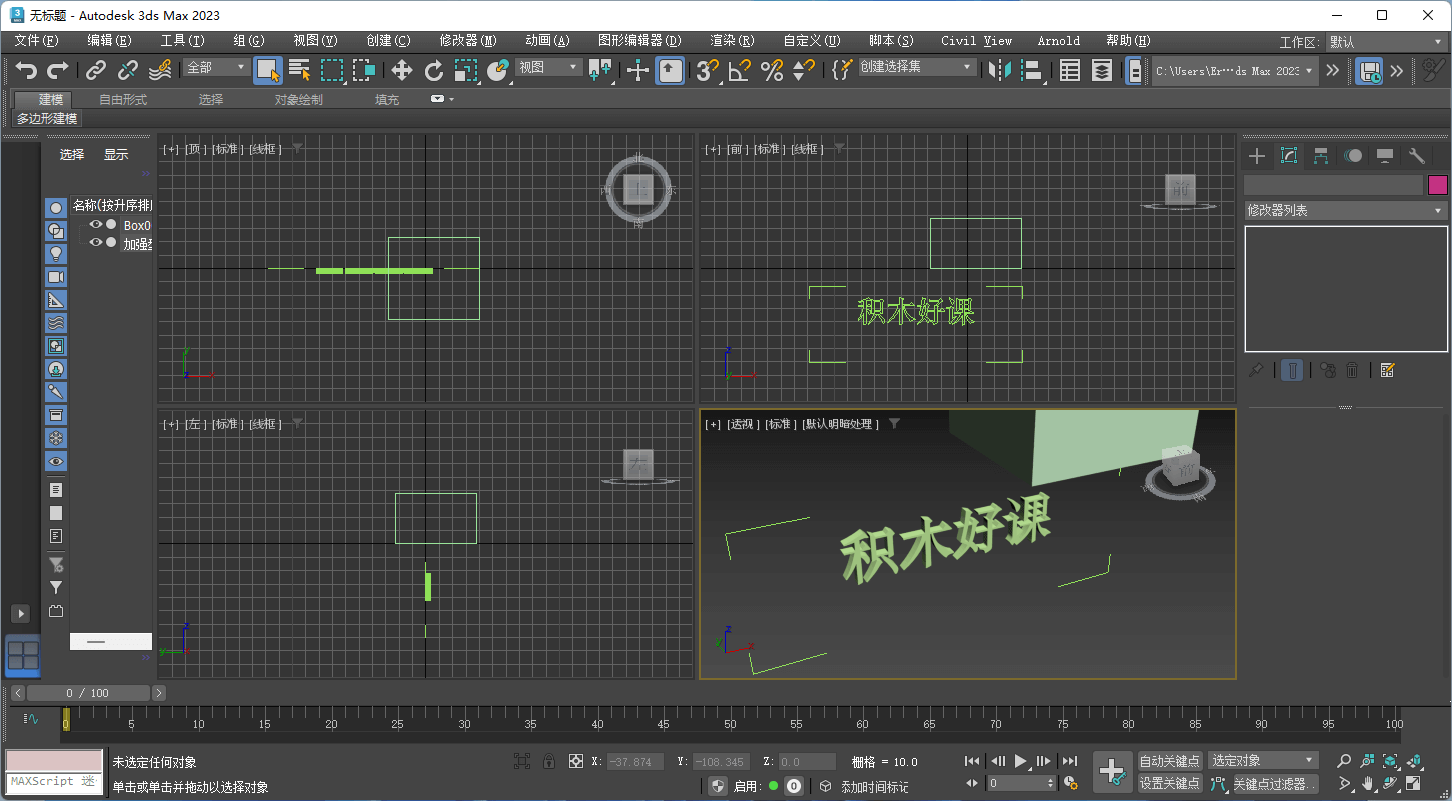This screenshot has width=1452, height=801.
Task: Expand the 修改器列表 modifier list dropdown
Action: click(1346, 210)
